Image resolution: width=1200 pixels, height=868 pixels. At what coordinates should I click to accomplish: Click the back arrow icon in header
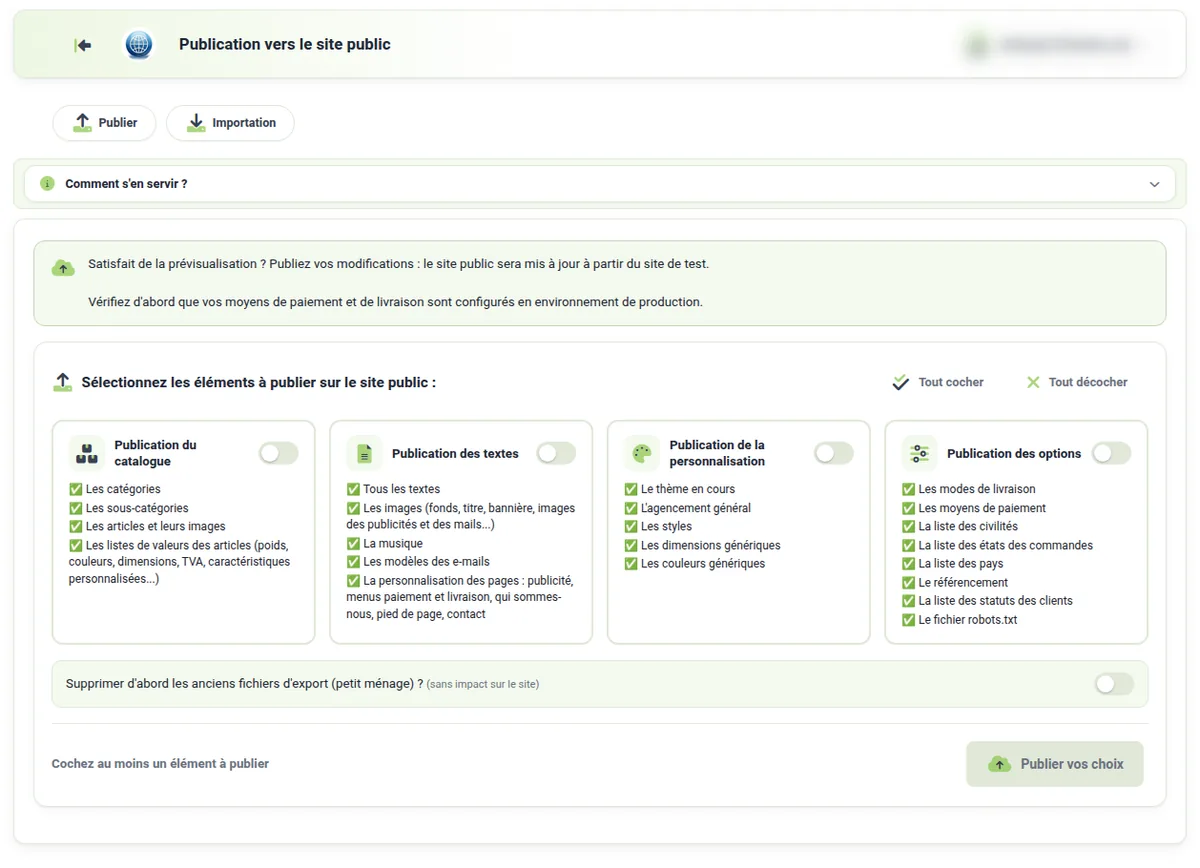click(x=83, y=45)
